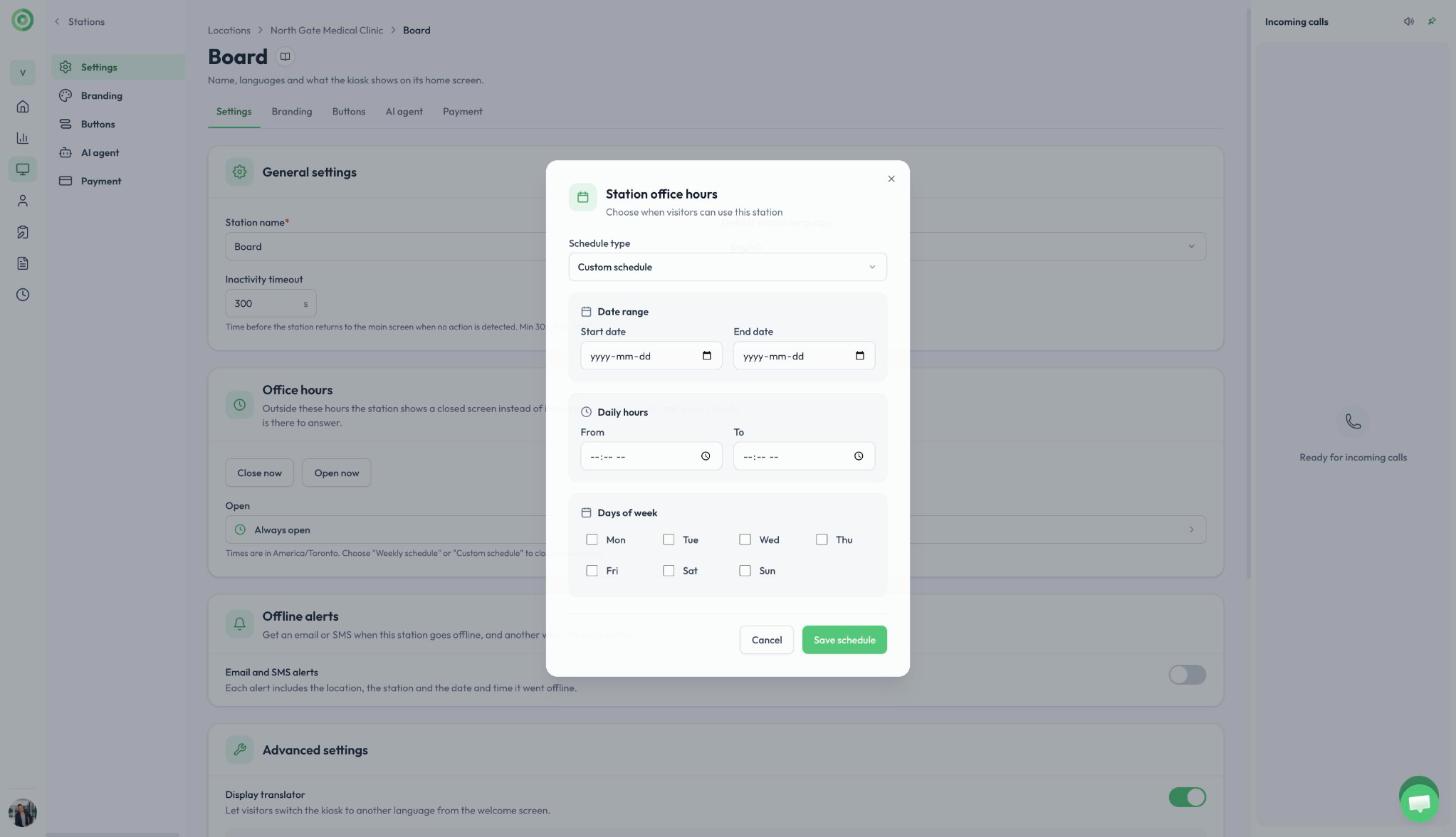Check the Tue checkbox
Viewport: 1456px width, 837px height.
coord(669,540)
